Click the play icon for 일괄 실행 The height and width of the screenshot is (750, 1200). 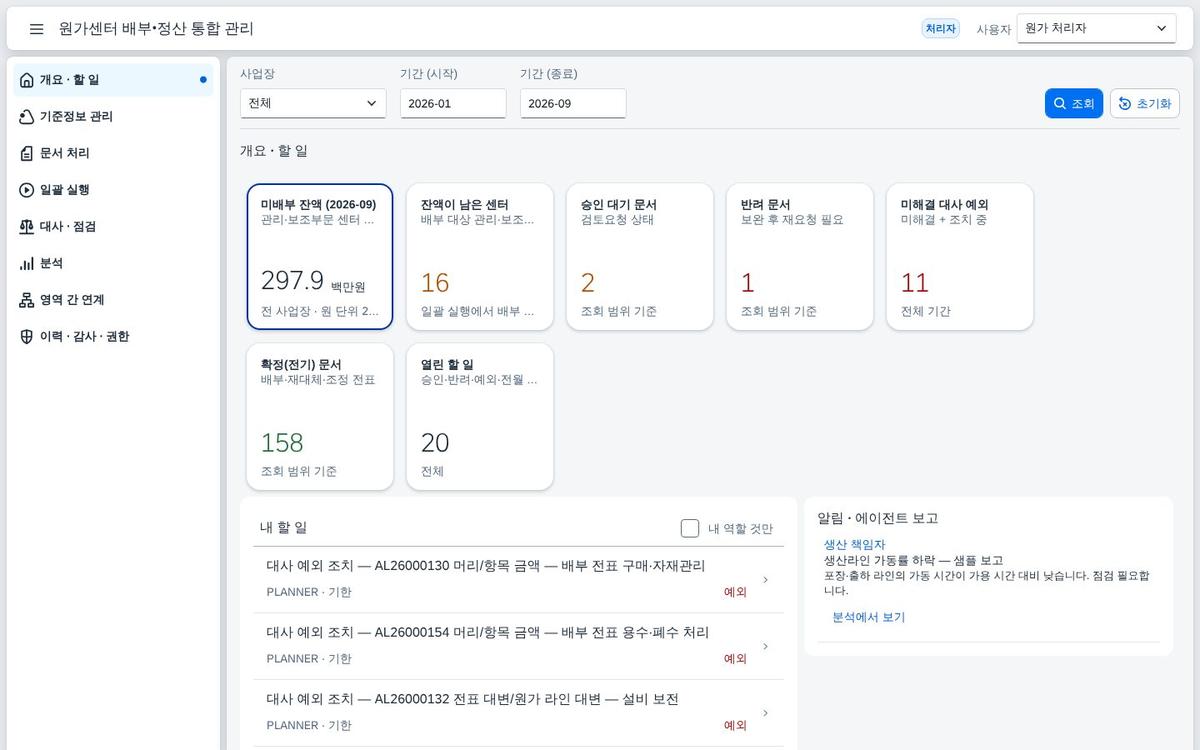coord(26,190)
